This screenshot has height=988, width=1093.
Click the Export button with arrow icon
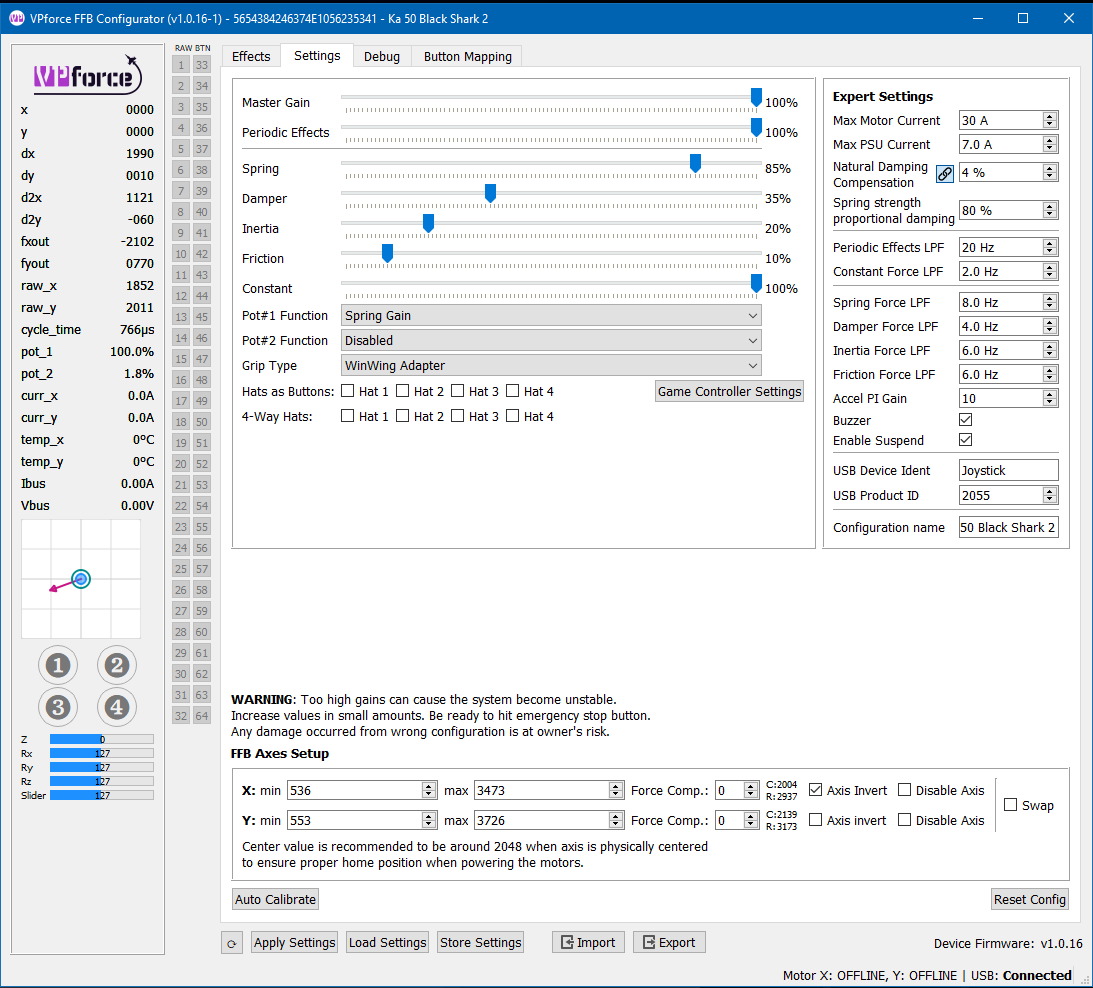(x=669, y=942)
